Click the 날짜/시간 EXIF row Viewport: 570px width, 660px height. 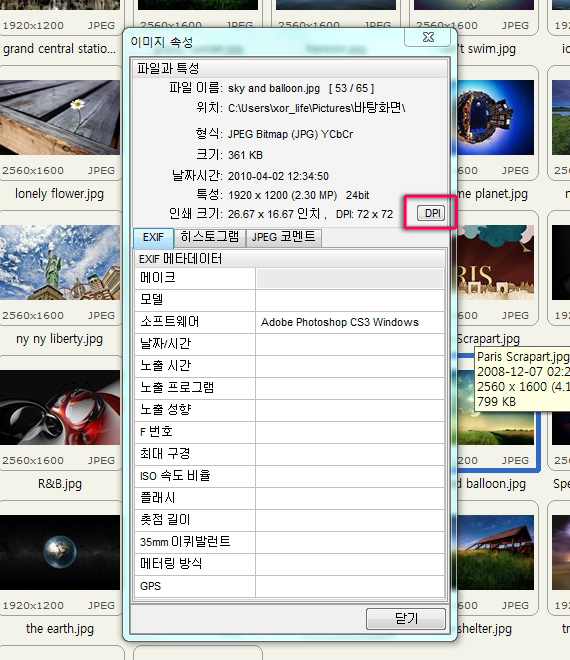[x=290, y=344]
